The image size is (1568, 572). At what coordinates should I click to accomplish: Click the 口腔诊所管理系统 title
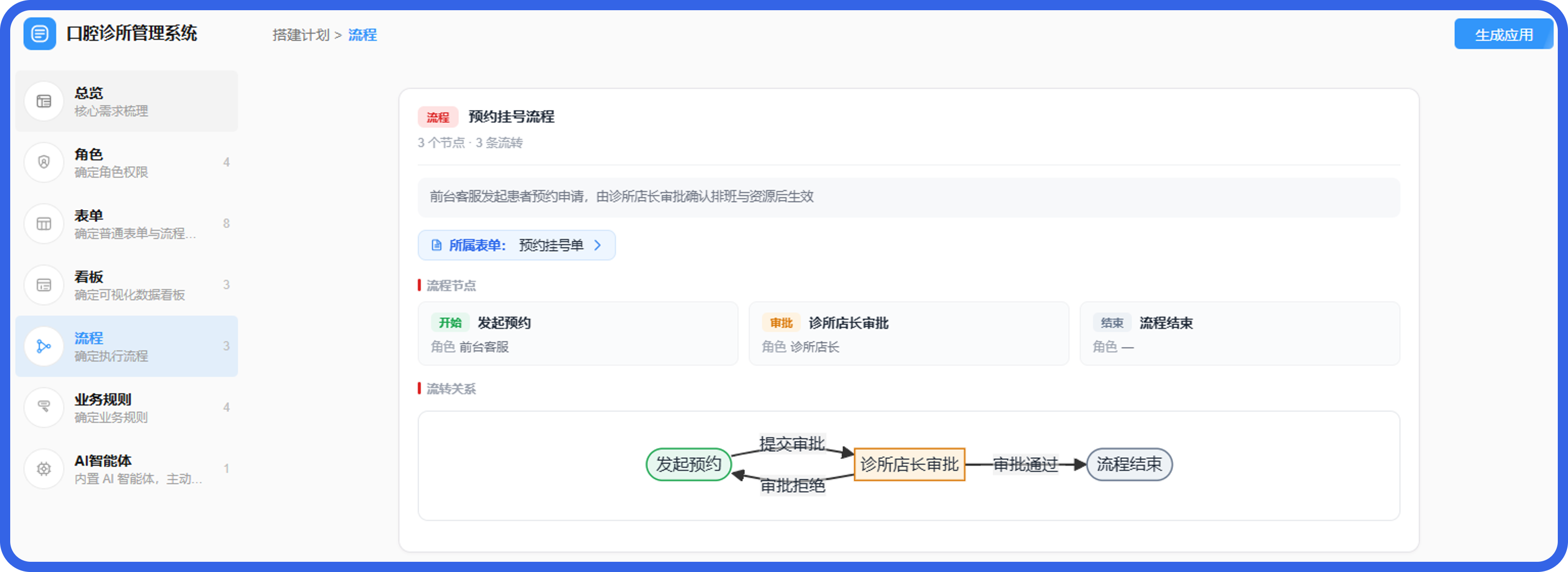(x=131, y=34)
